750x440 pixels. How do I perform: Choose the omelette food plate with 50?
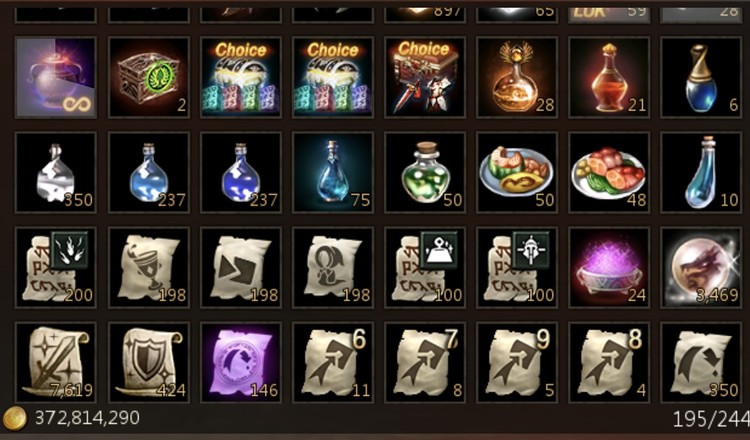[x=517, y=172]
